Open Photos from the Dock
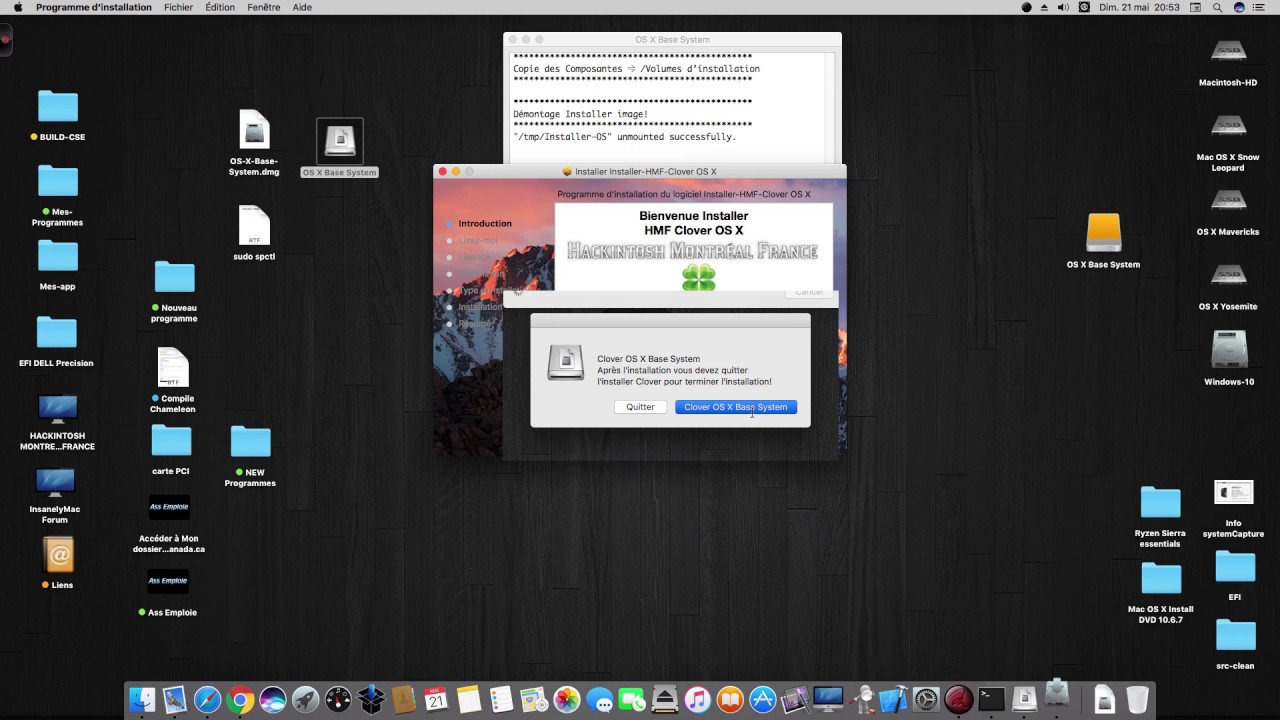Screen dimensions: 1280x720 click(x=567, y=699)
